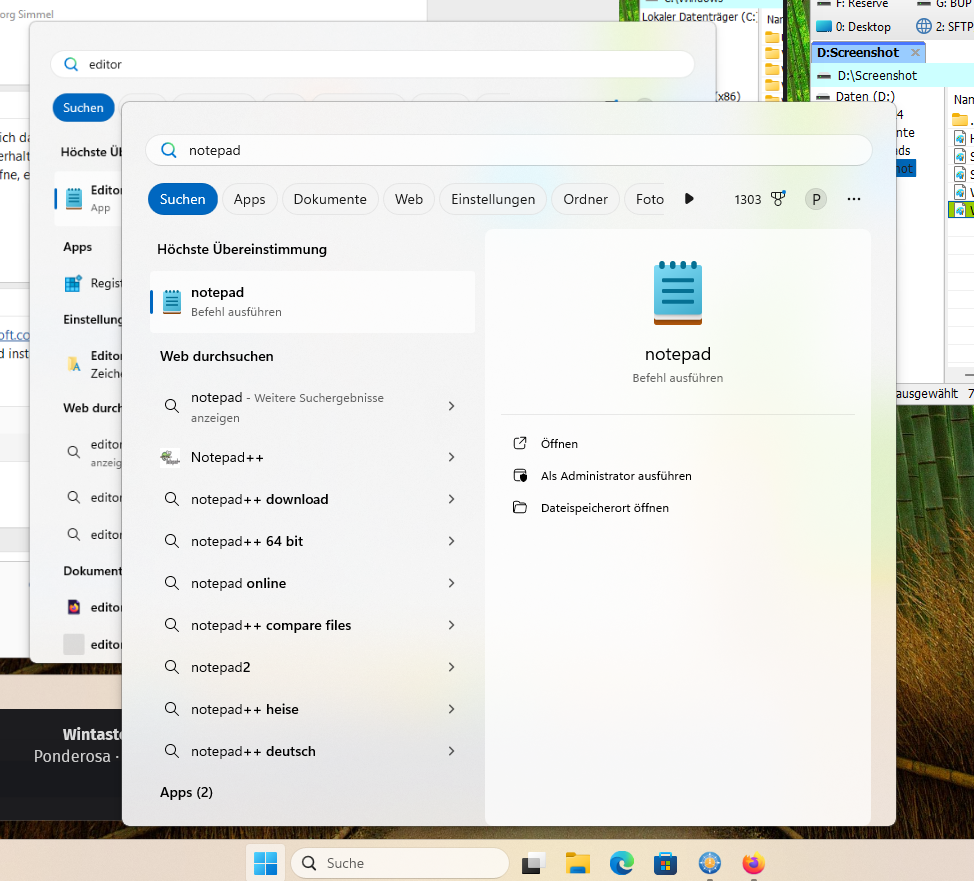Image resolution: width=974 pixels, height=881 pixels.
Task: Select 'notepad++ download' web suggestion
Action: click(x=260, y=500)
